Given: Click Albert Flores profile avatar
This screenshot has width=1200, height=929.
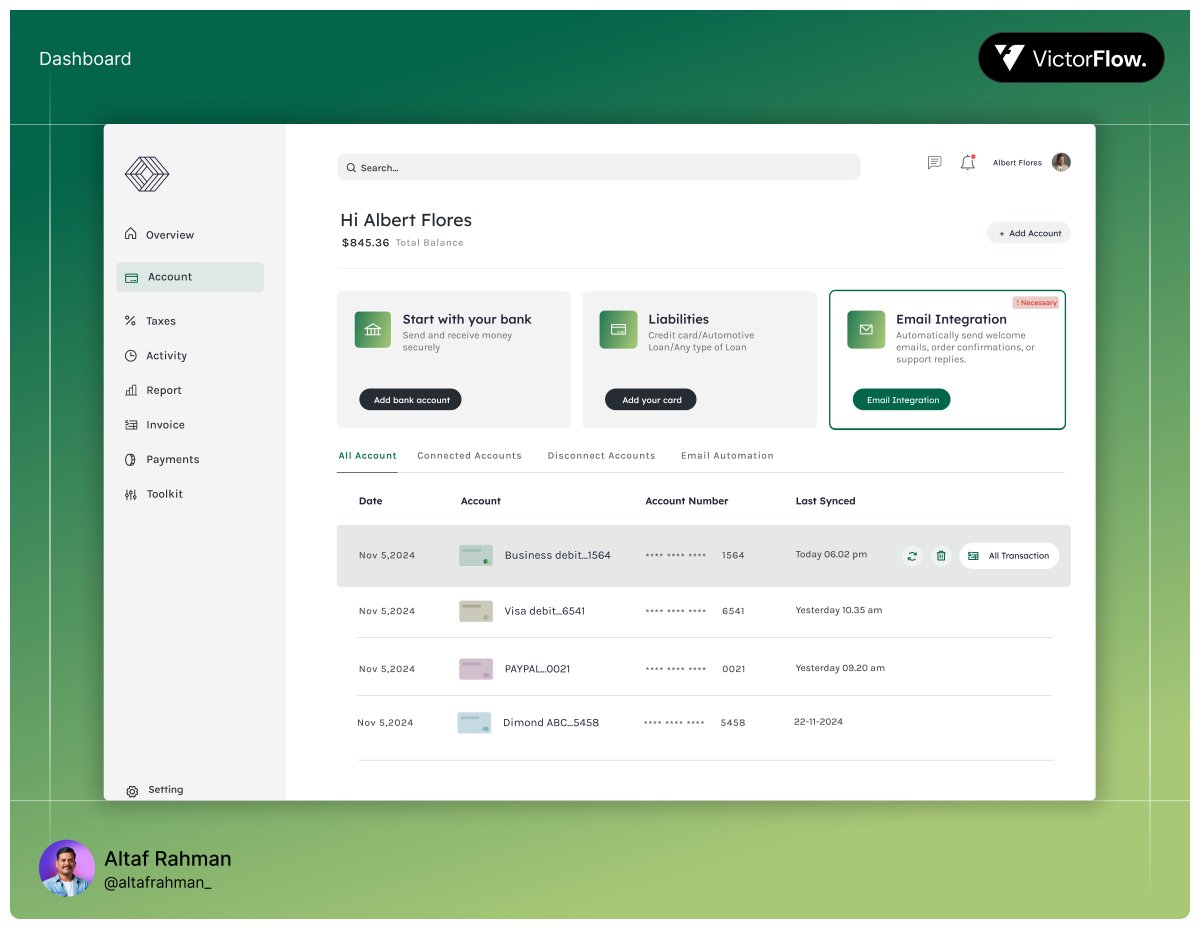Looking at the screenshot, I should tap(1061, 162).
